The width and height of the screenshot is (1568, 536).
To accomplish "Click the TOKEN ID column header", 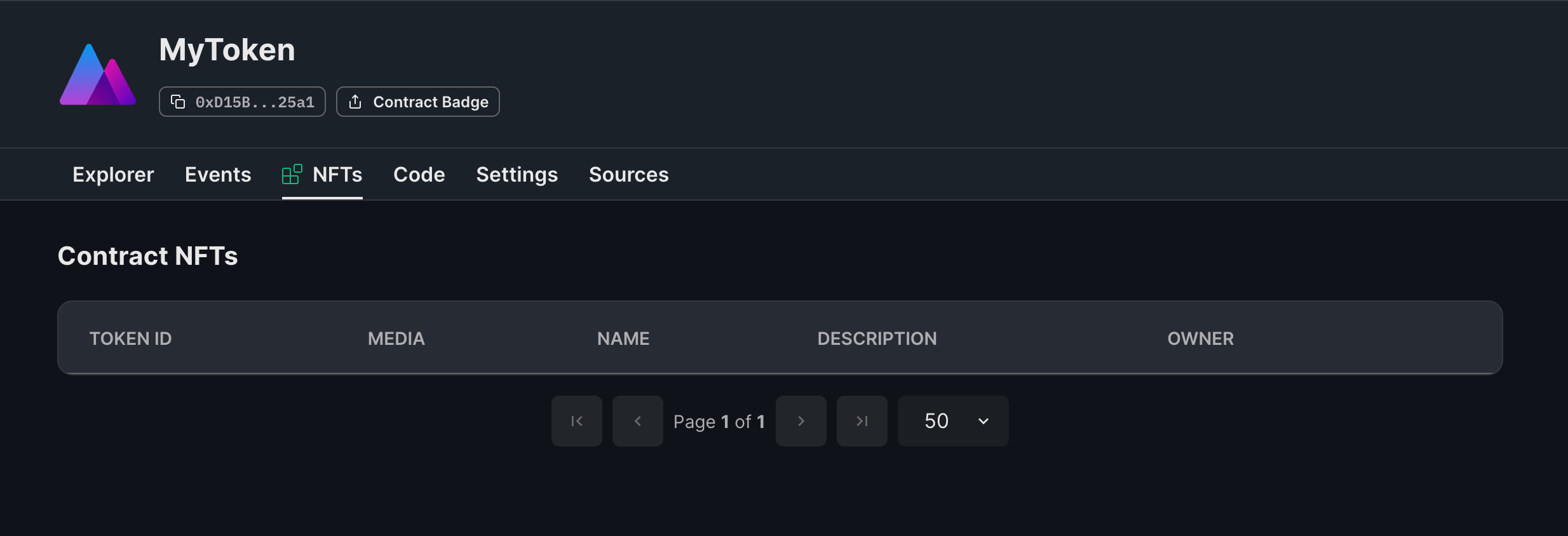I will pos(130,338).
